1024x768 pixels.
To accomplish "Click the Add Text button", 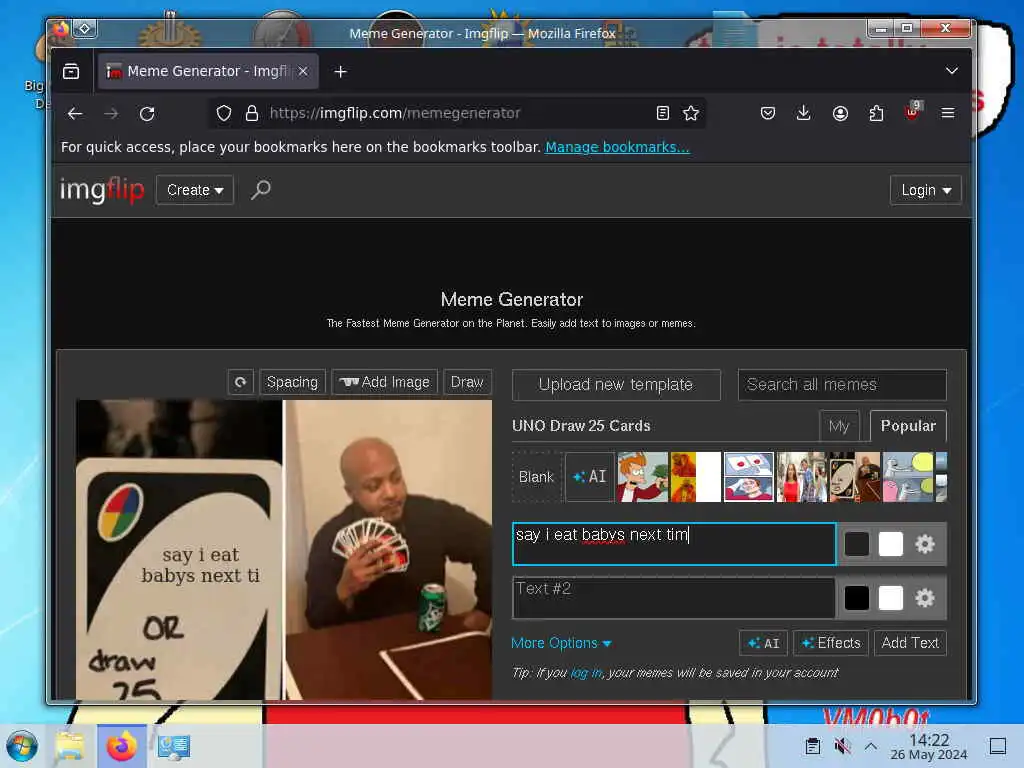I will click(x=910, y=643).
